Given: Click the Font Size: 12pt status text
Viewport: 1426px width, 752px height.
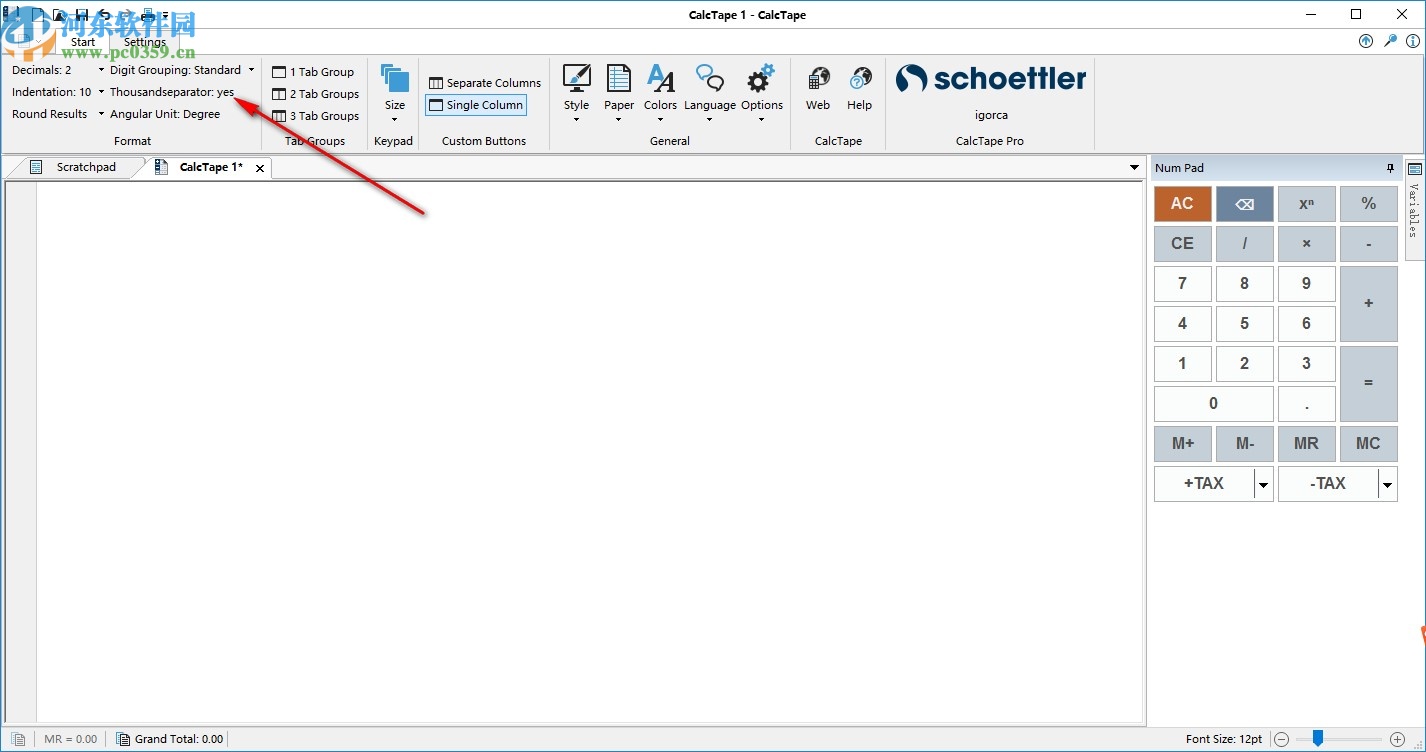Looking at the screenshot, I should pos(1224,739).
